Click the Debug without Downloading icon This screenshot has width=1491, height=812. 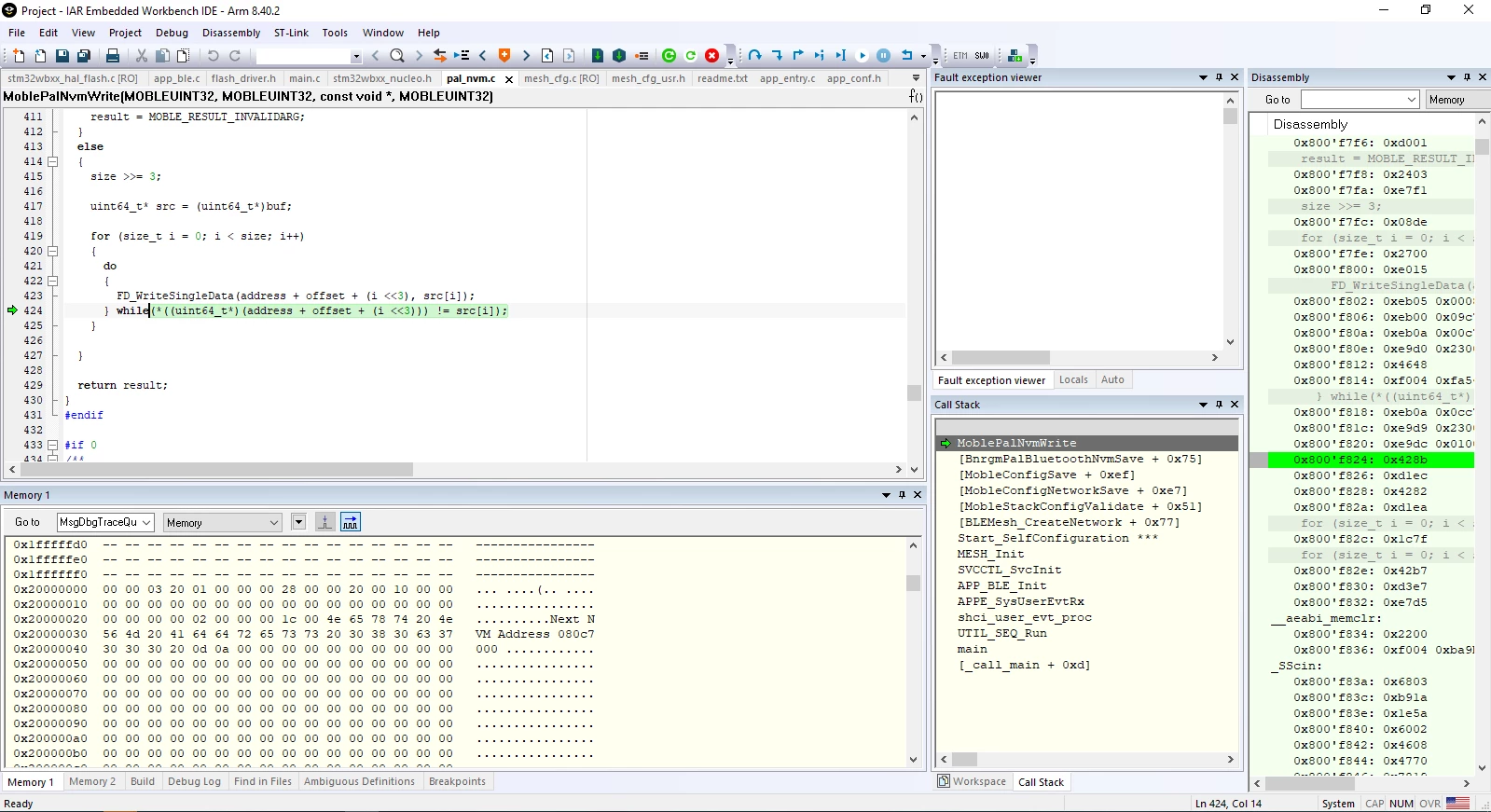tap(619, 56)
